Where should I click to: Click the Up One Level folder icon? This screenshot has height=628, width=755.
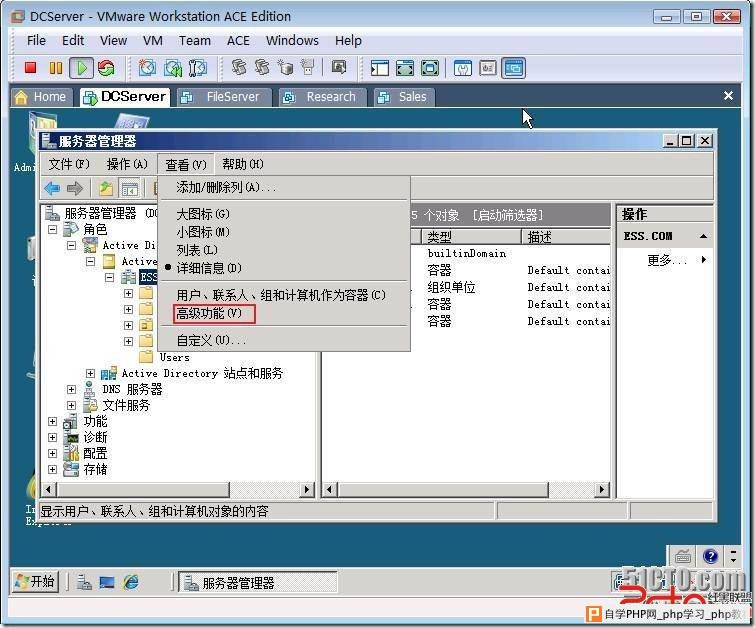[106, 188]
